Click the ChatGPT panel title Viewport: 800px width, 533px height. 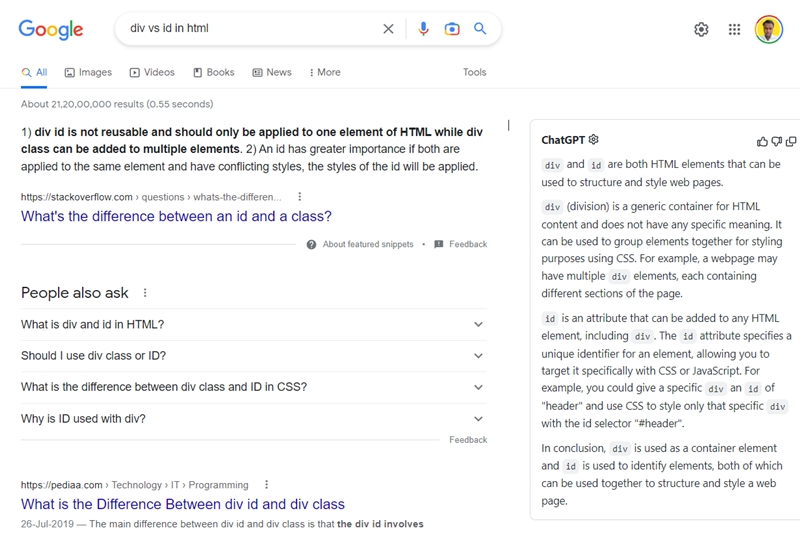[x=563, y=140]
